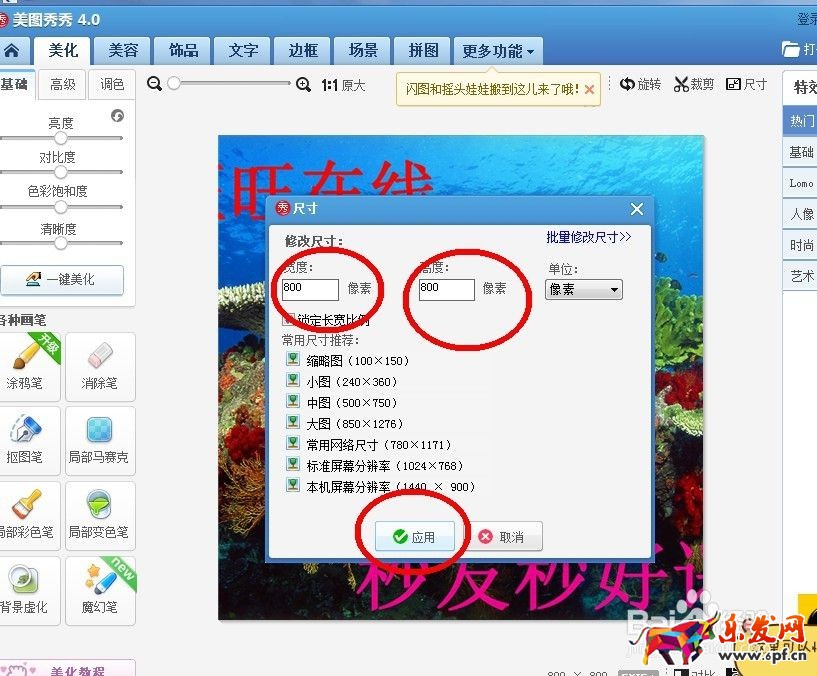Click the 宽度 width input field
Viewport: 817px width, 676px height.
click(x=308, y=289)
